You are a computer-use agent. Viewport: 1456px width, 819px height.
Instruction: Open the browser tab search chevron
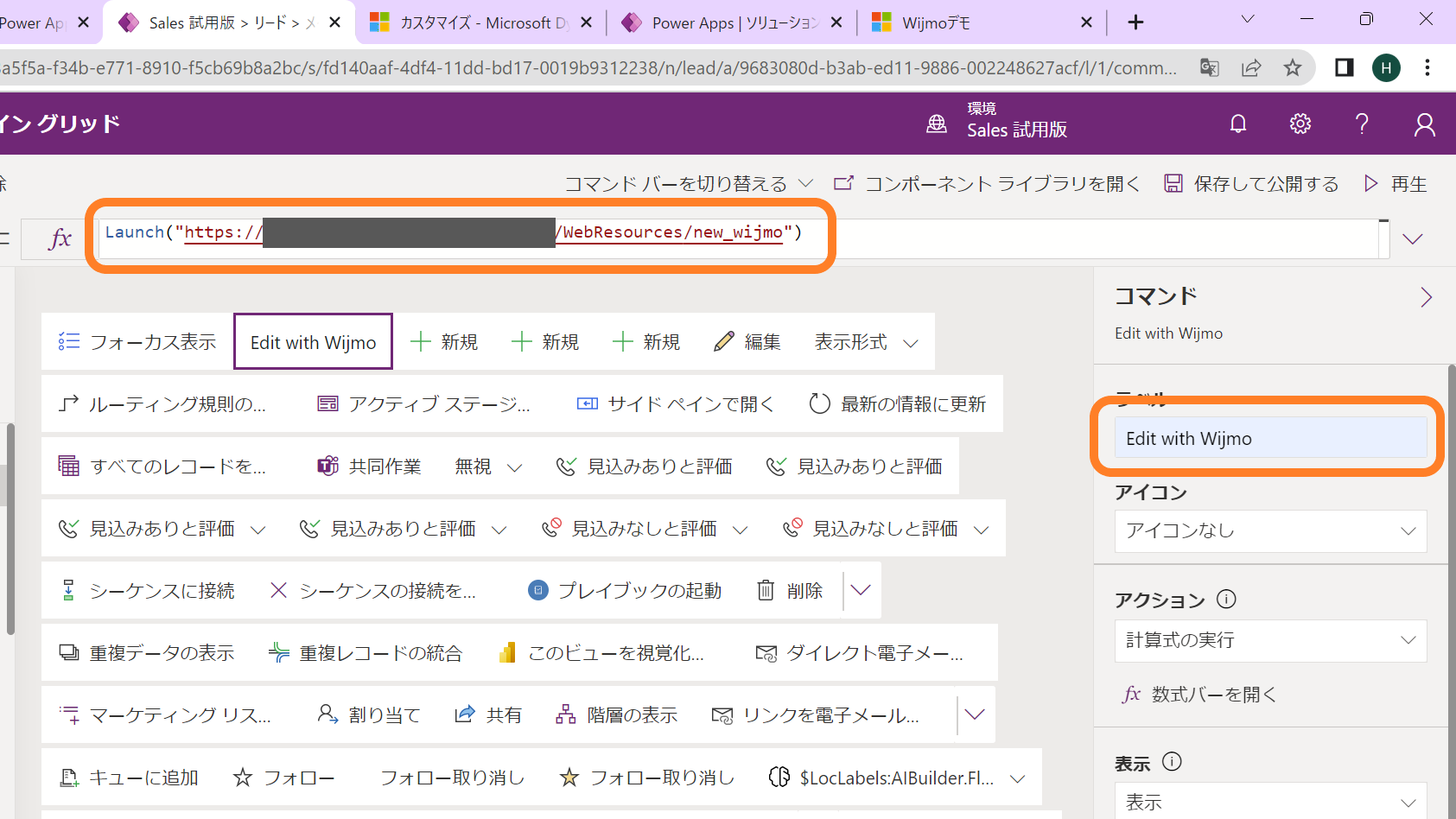pyautogui.click(x=1248, y=20)
